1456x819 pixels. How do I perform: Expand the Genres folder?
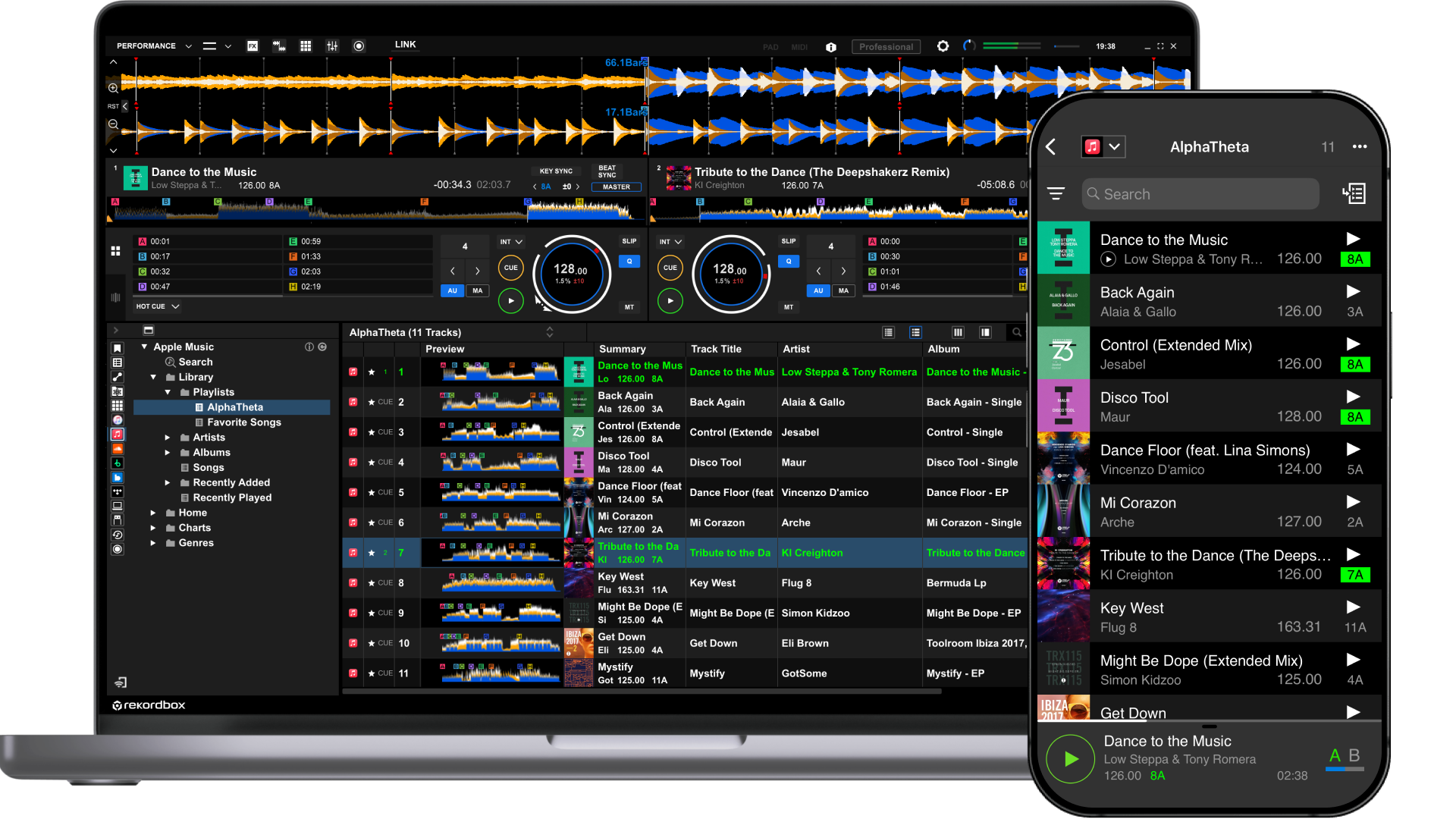tap(153, 543)
